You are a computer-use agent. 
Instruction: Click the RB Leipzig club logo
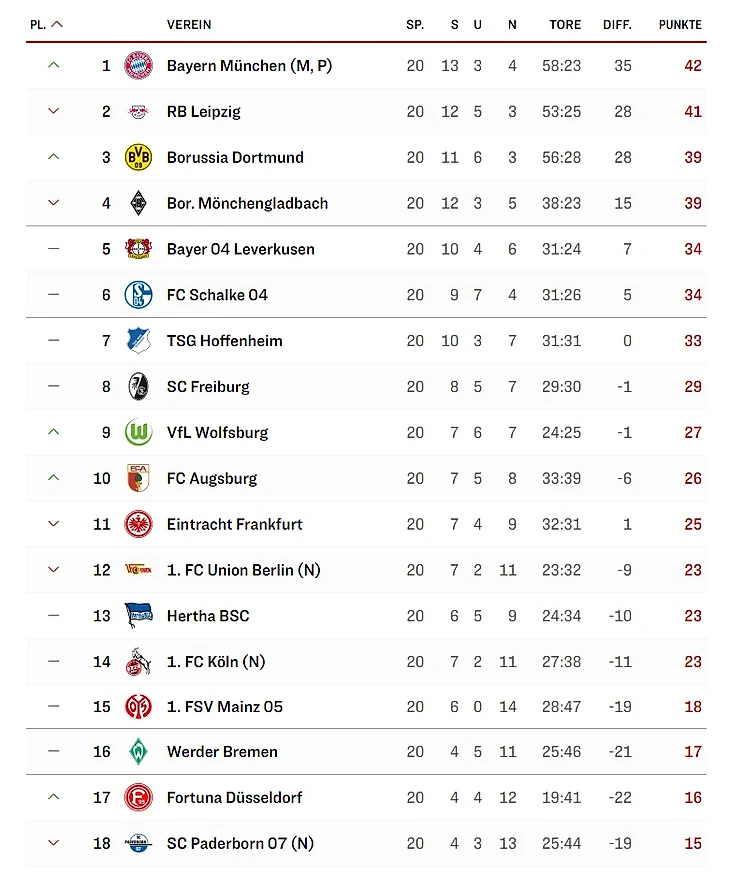coord(138,112)
